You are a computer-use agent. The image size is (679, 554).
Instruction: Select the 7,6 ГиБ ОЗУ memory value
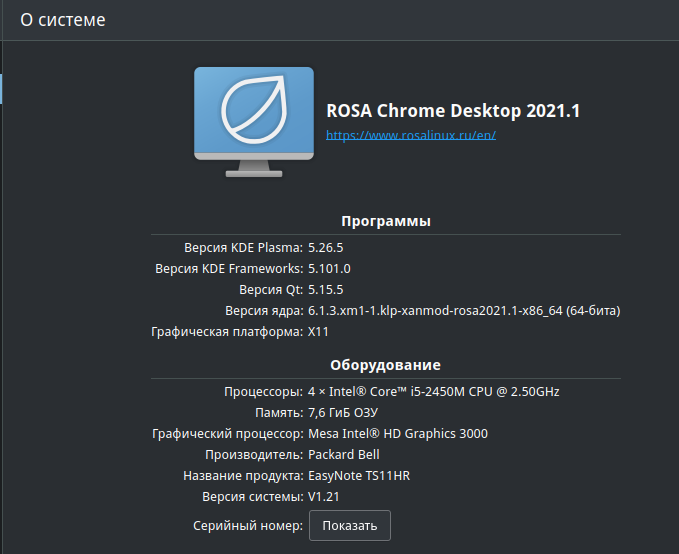(342, 412)
